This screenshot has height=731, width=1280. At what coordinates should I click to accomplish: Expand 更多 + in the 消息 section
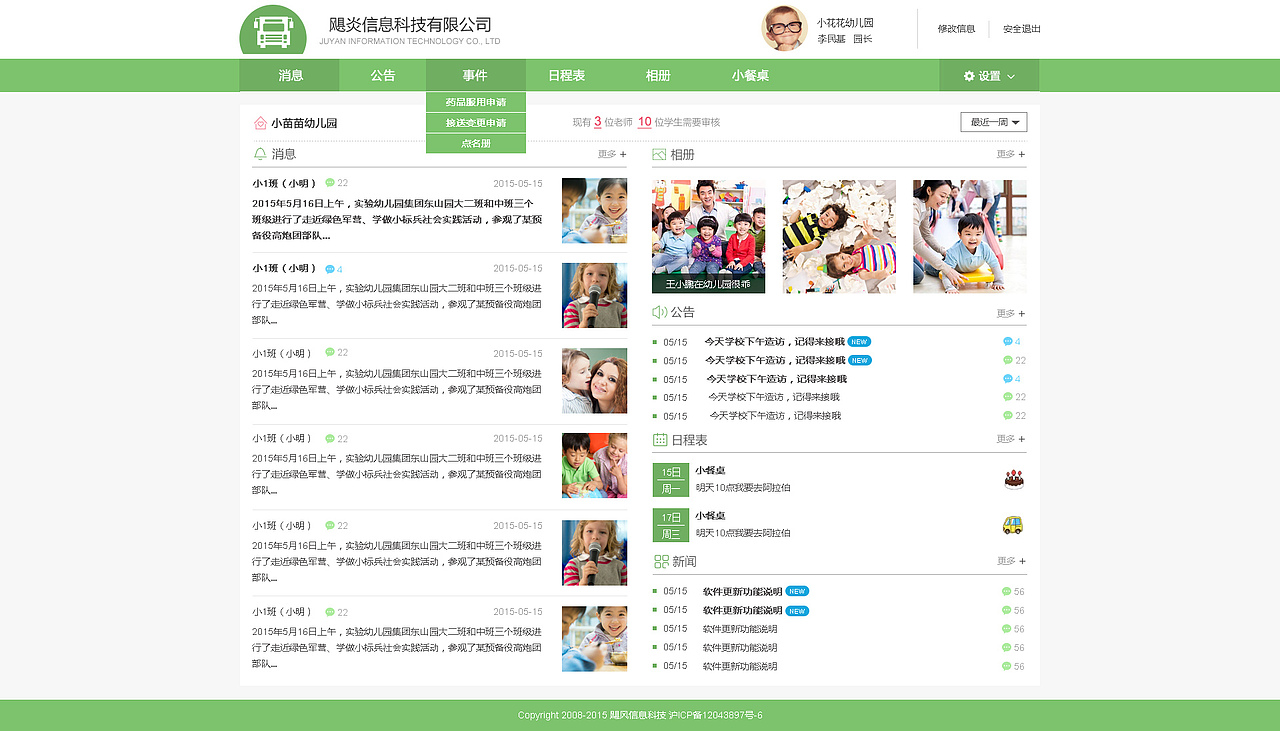coord(612,154)
